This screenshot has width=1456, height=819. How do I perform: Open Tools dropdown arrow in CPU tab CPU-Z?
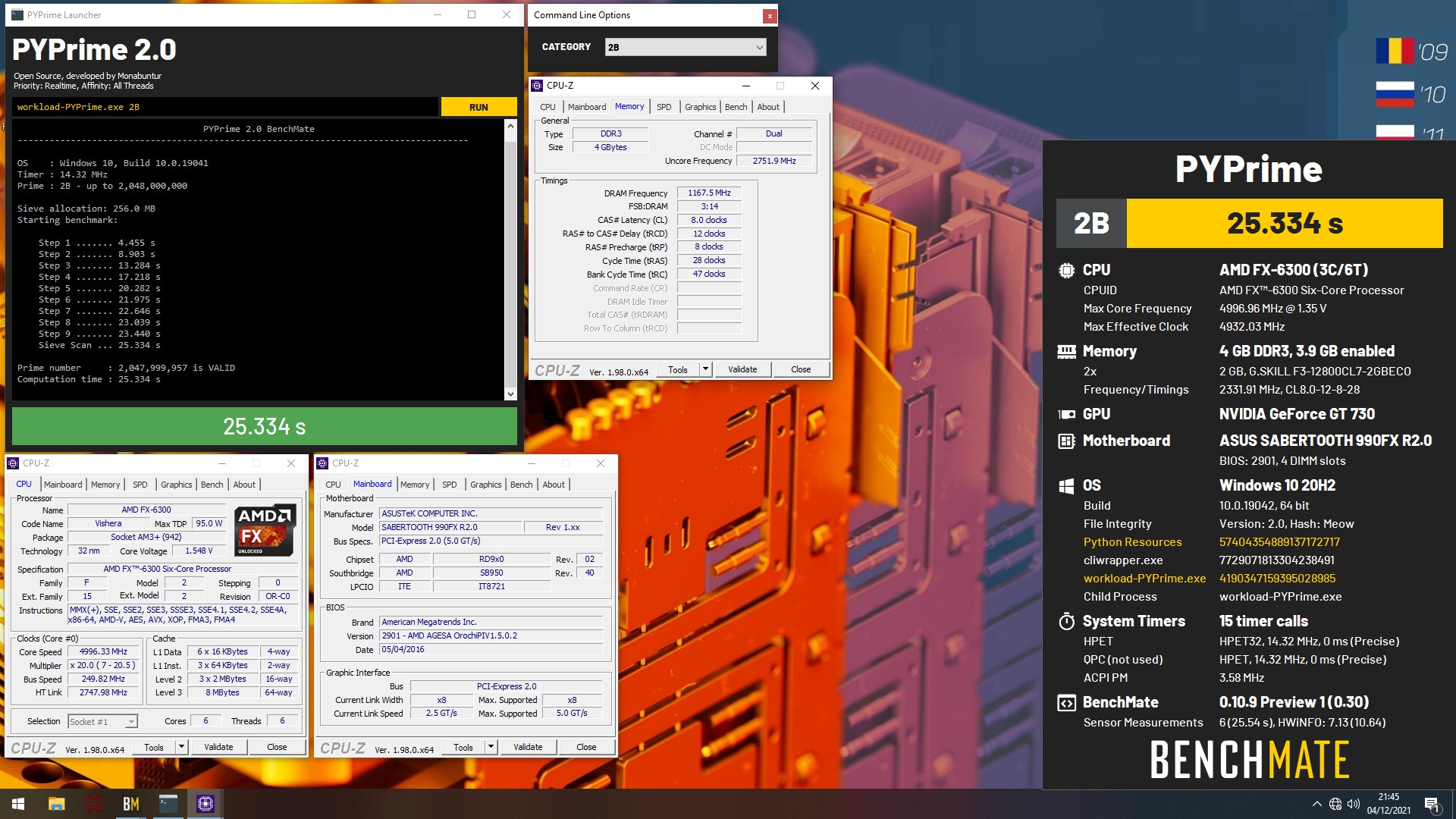click(x=181, y=747)
